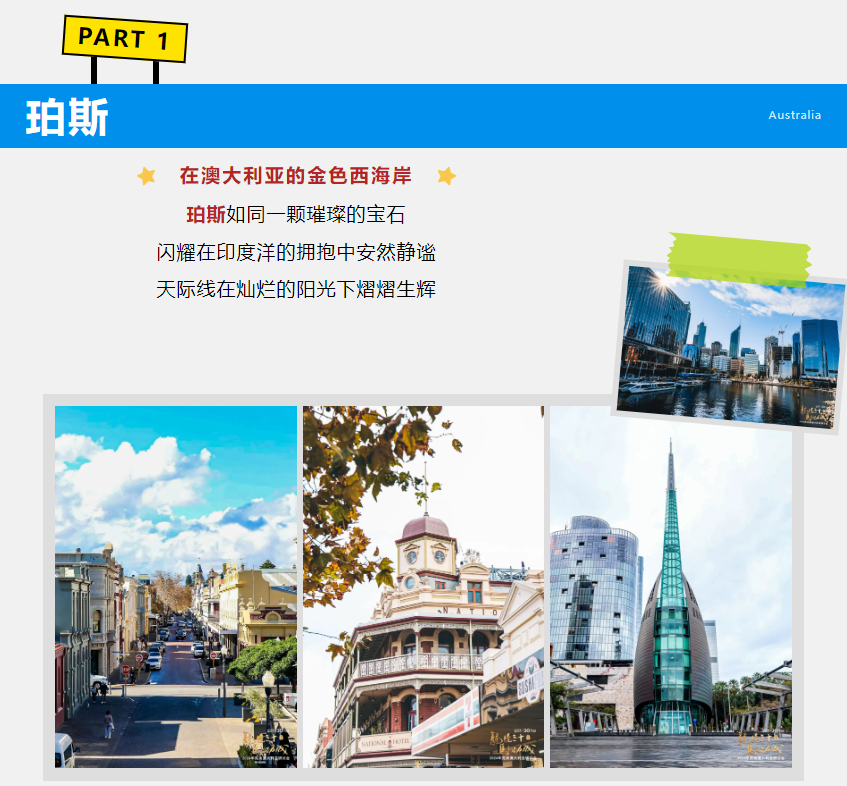Viewport: 847px width, 786px height.
Task: Toggle the red heading 在澳大利亚的金色西海岸
Action: click(295, 176)
